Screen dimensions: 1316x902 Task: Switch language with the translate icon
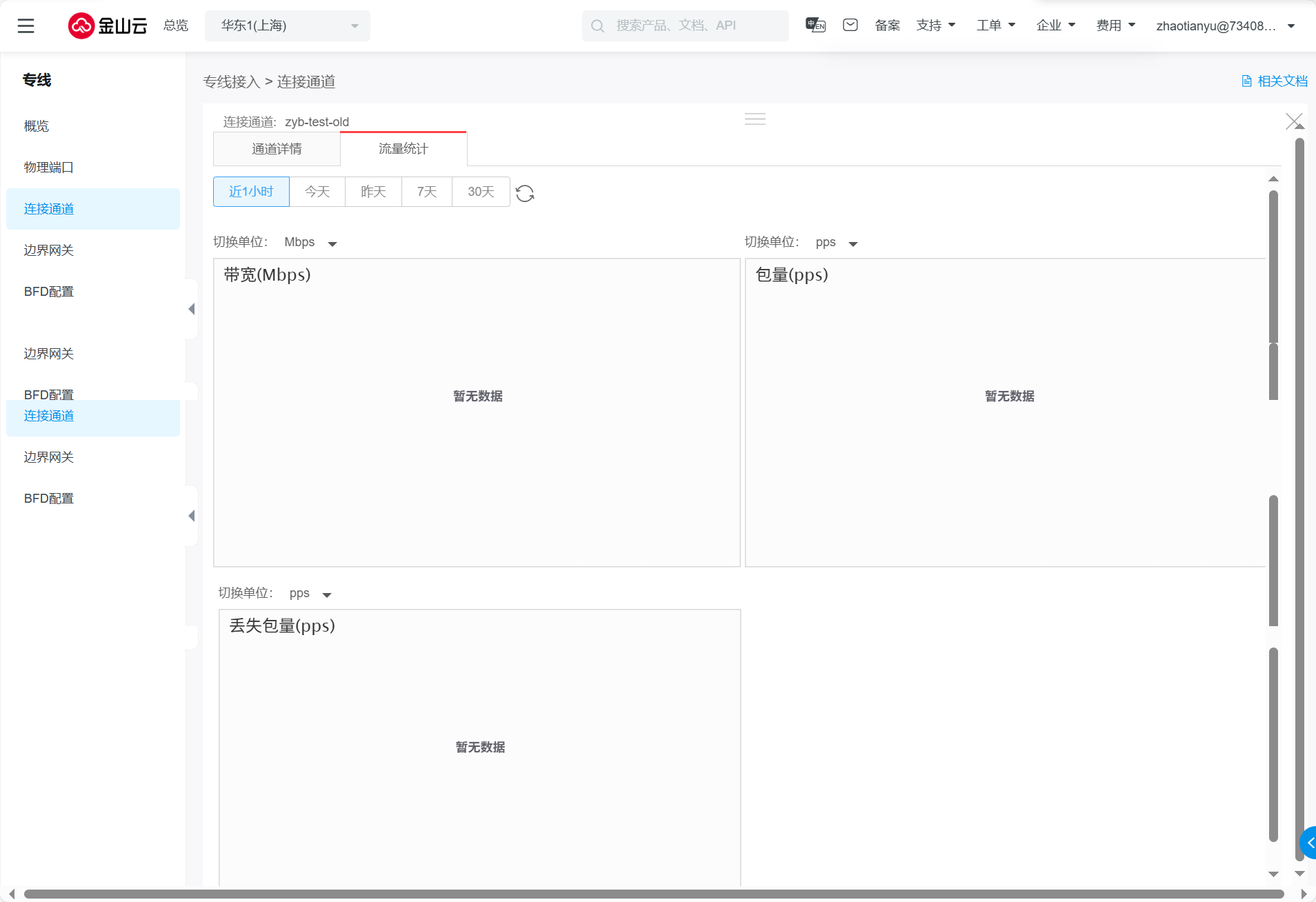tap(815, 26)
